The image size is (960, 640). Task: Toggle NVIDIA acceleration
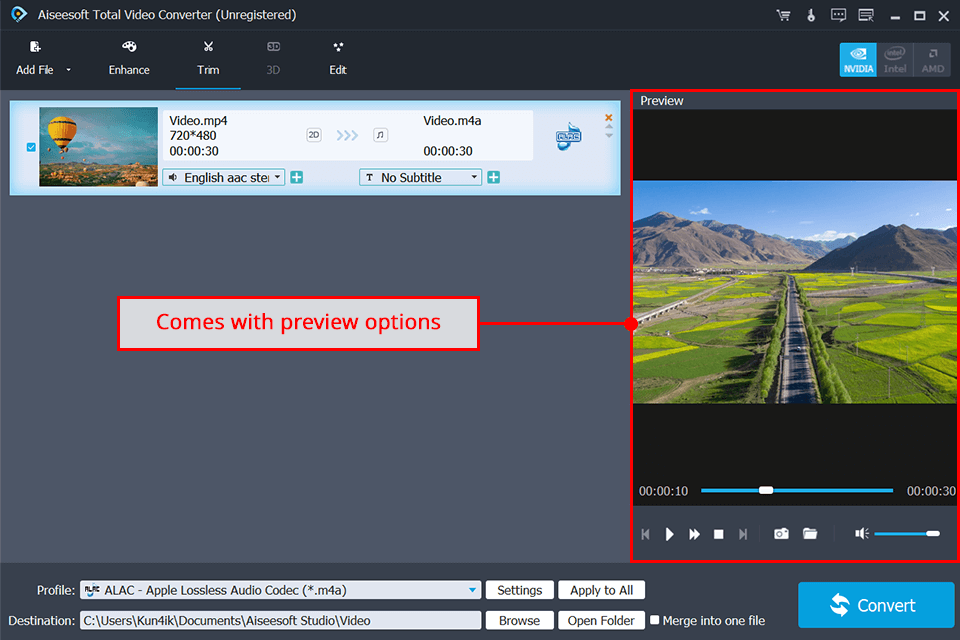tap(858, 59)
